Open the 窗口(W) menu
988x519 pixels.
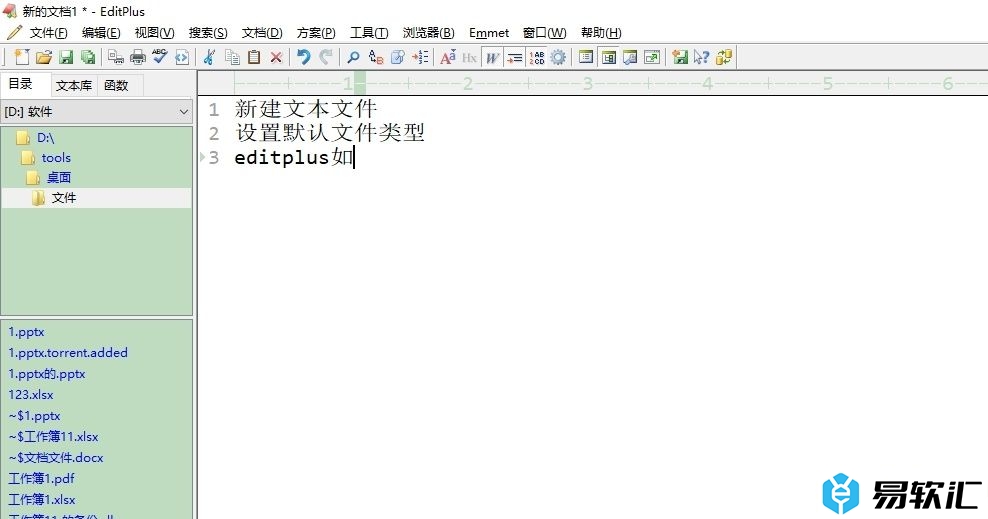click(544, 33)
